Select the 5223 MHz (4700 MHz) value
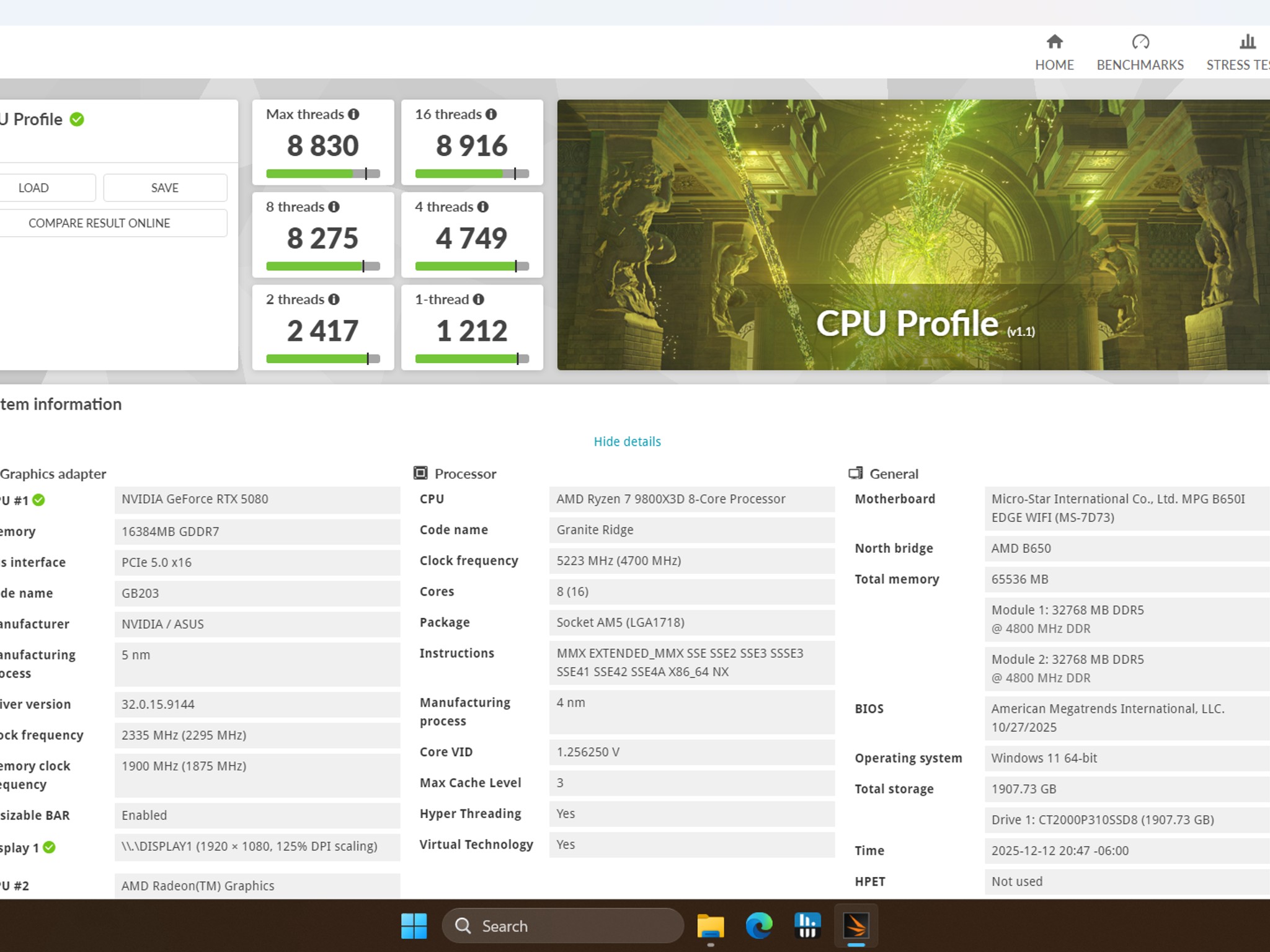The image size is (1270, 952). [692, 561]
